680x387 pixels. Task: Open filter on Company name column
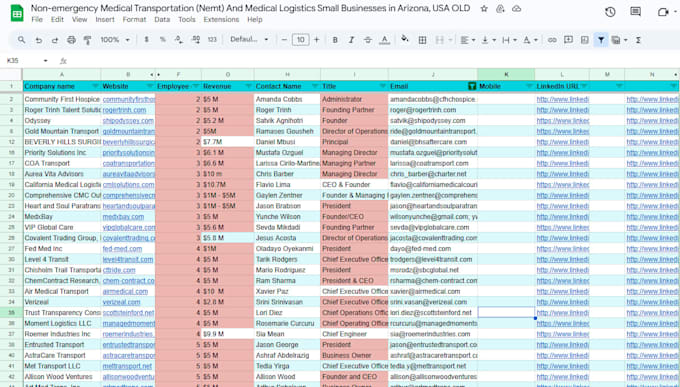pos(95,86)
